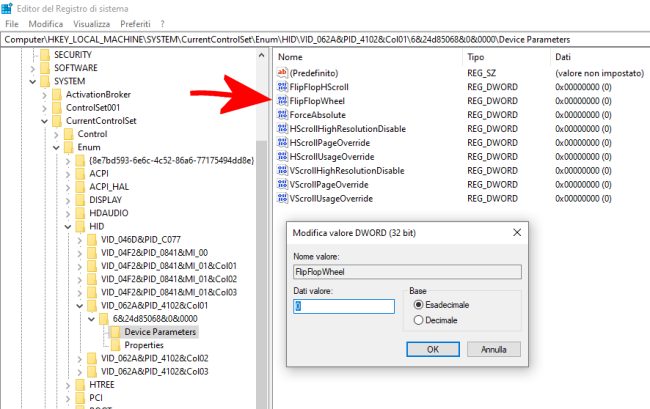Viewport: 650px width, 409px height.
Task: Select the VID_04F2&PID_0841&MI_00 tree item
Action: click(x=154, y=253)
